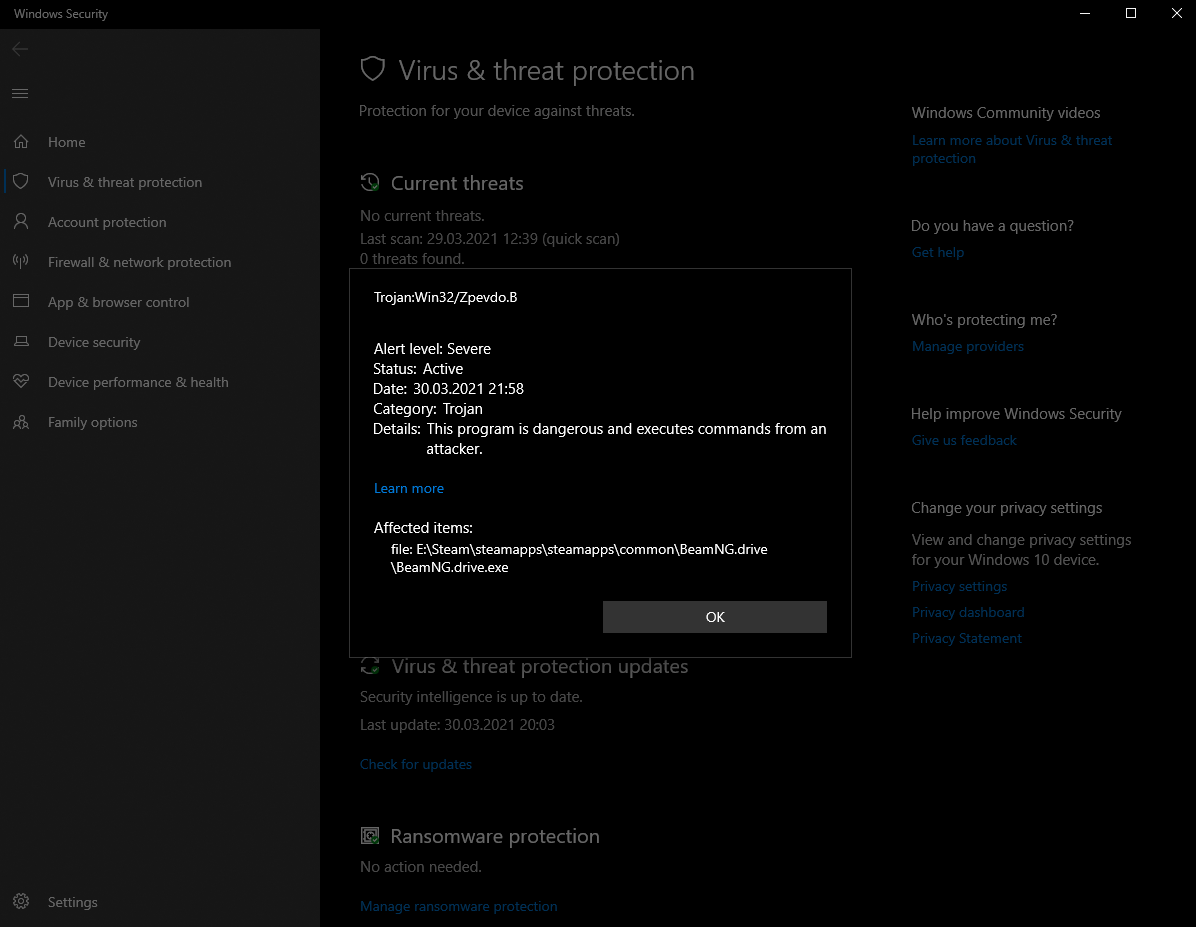Screen dimensions: 1196x927
Task: Click Date: 30.03.2021 21:58 text
Action: tap(448, 388)
